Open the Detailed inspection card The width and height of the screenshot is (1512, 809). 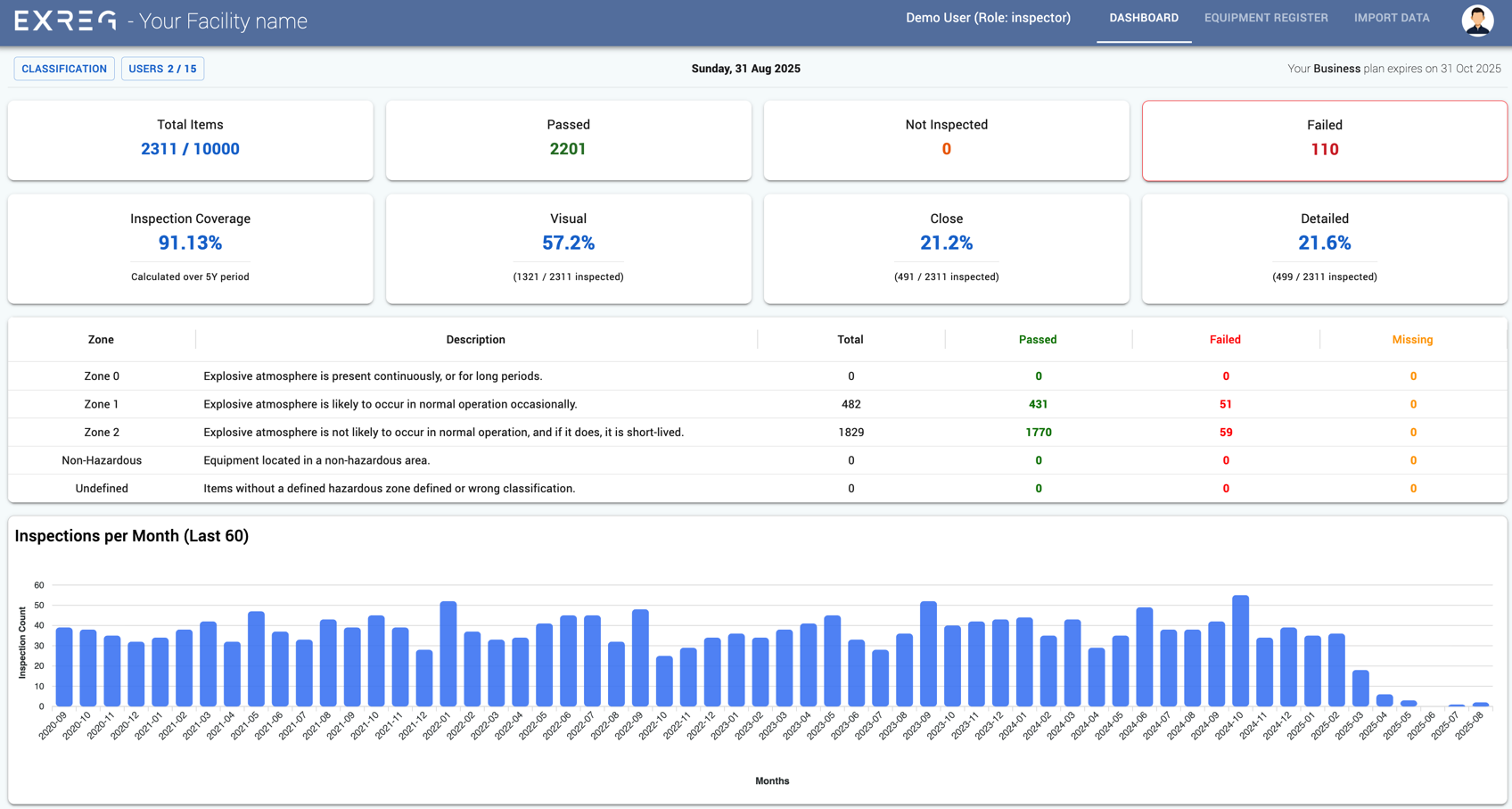pos(1324,248)
